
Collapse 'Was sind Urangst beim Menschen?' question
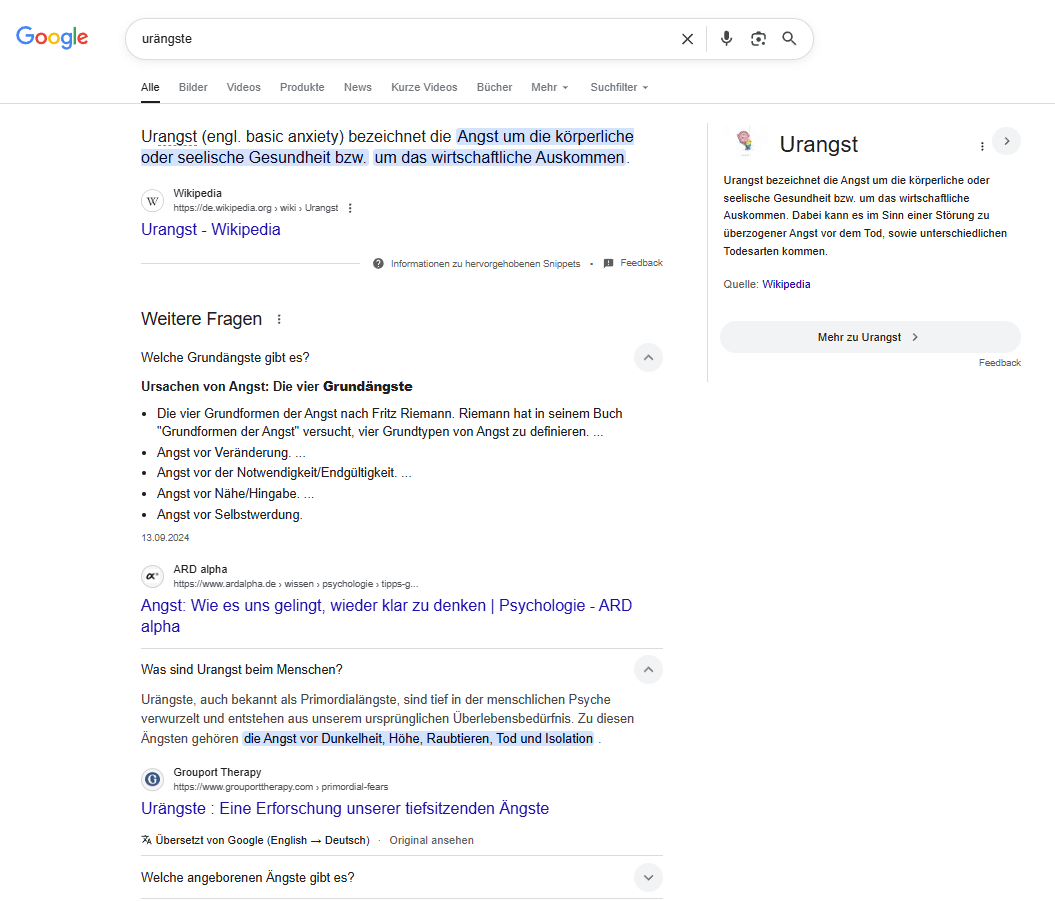tap(648, 669)
